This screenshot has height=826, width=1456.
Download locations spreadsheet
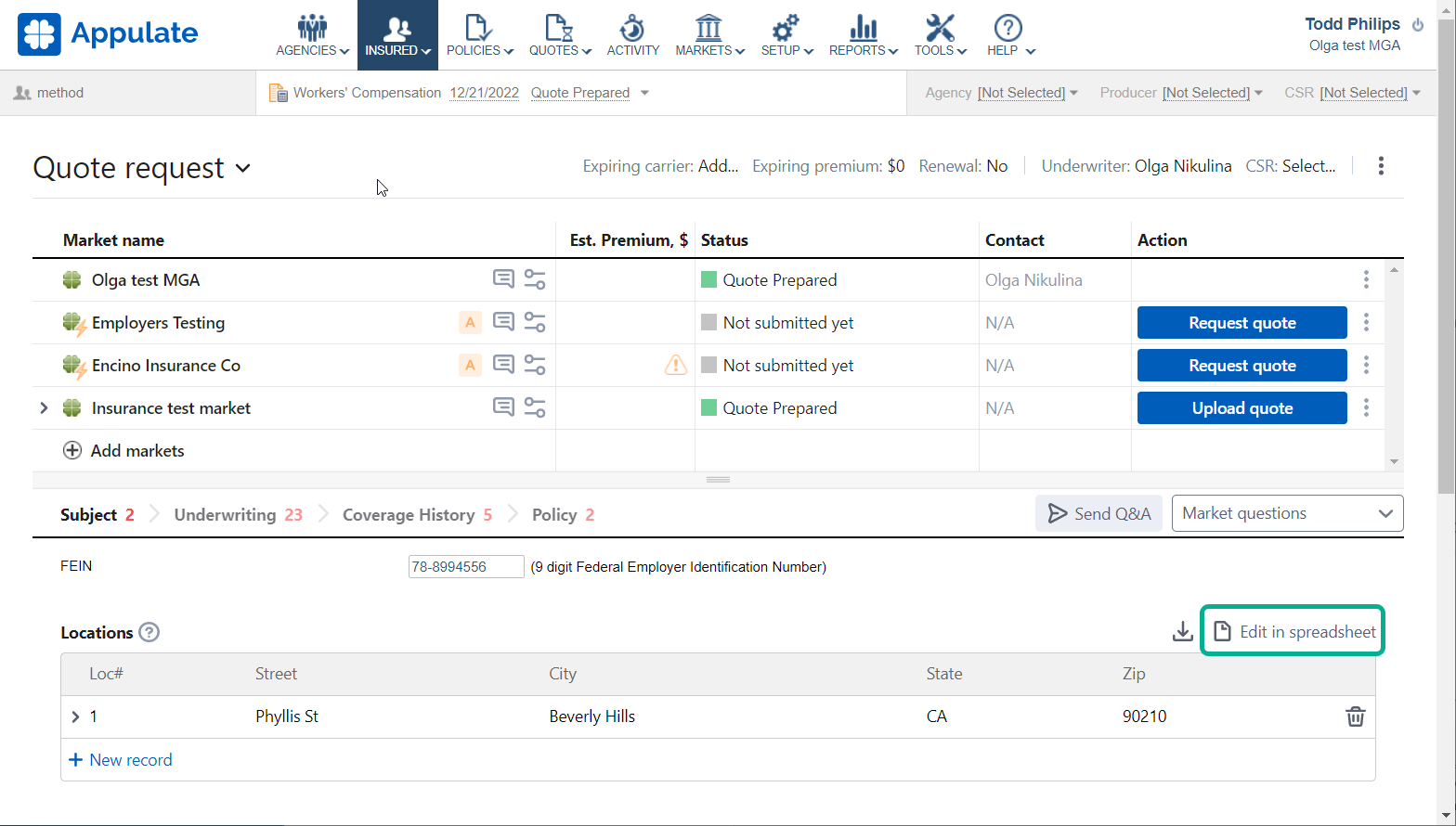[1182, 632]
